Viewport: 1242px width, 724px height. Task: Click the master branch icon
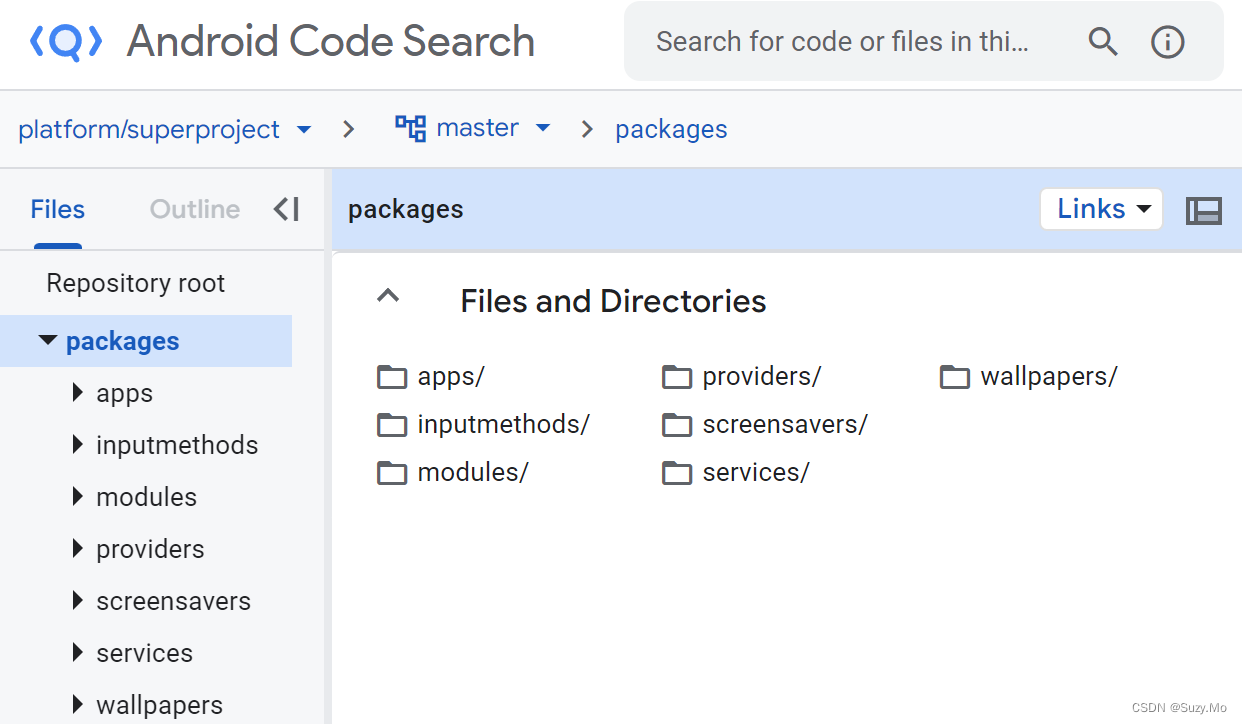point(410,128)
